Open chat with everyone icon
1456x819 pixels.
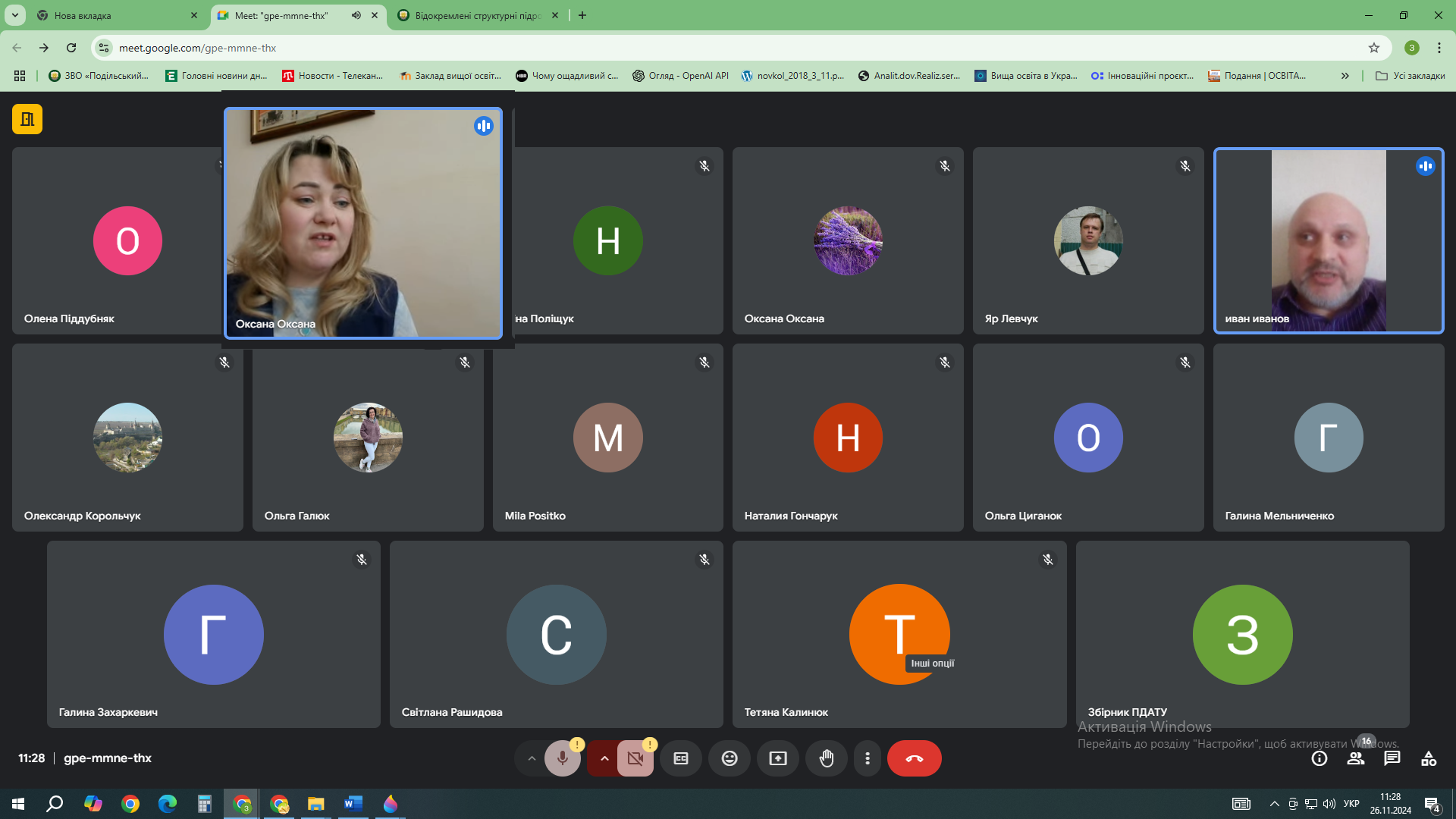[x=1392, y=758]
